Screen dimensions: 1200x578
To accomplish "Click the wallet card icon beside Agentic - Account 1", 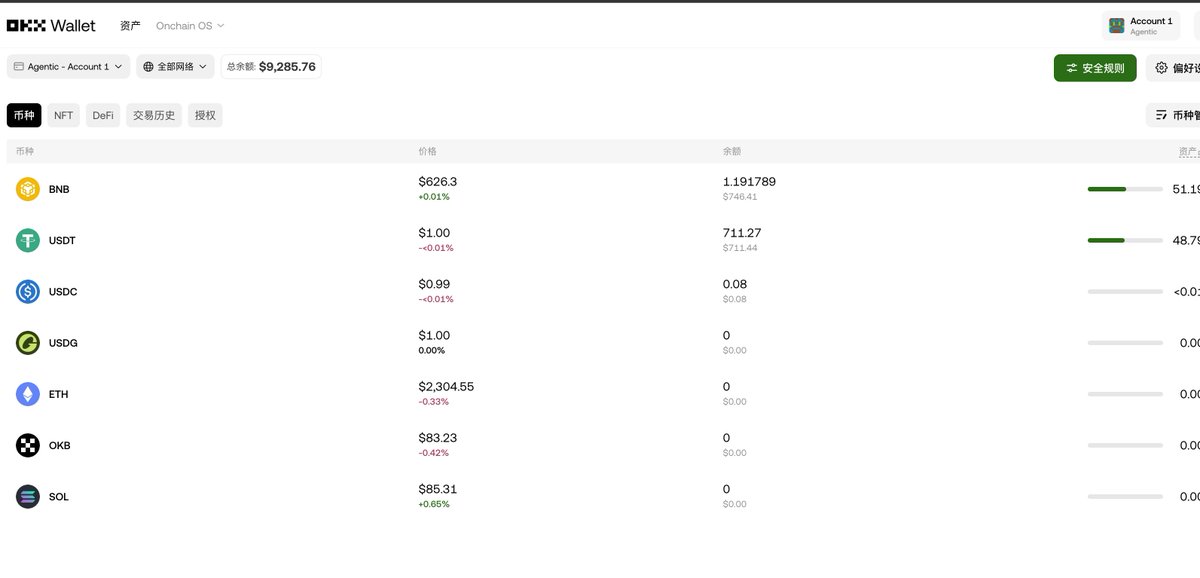I will [19, 67].
